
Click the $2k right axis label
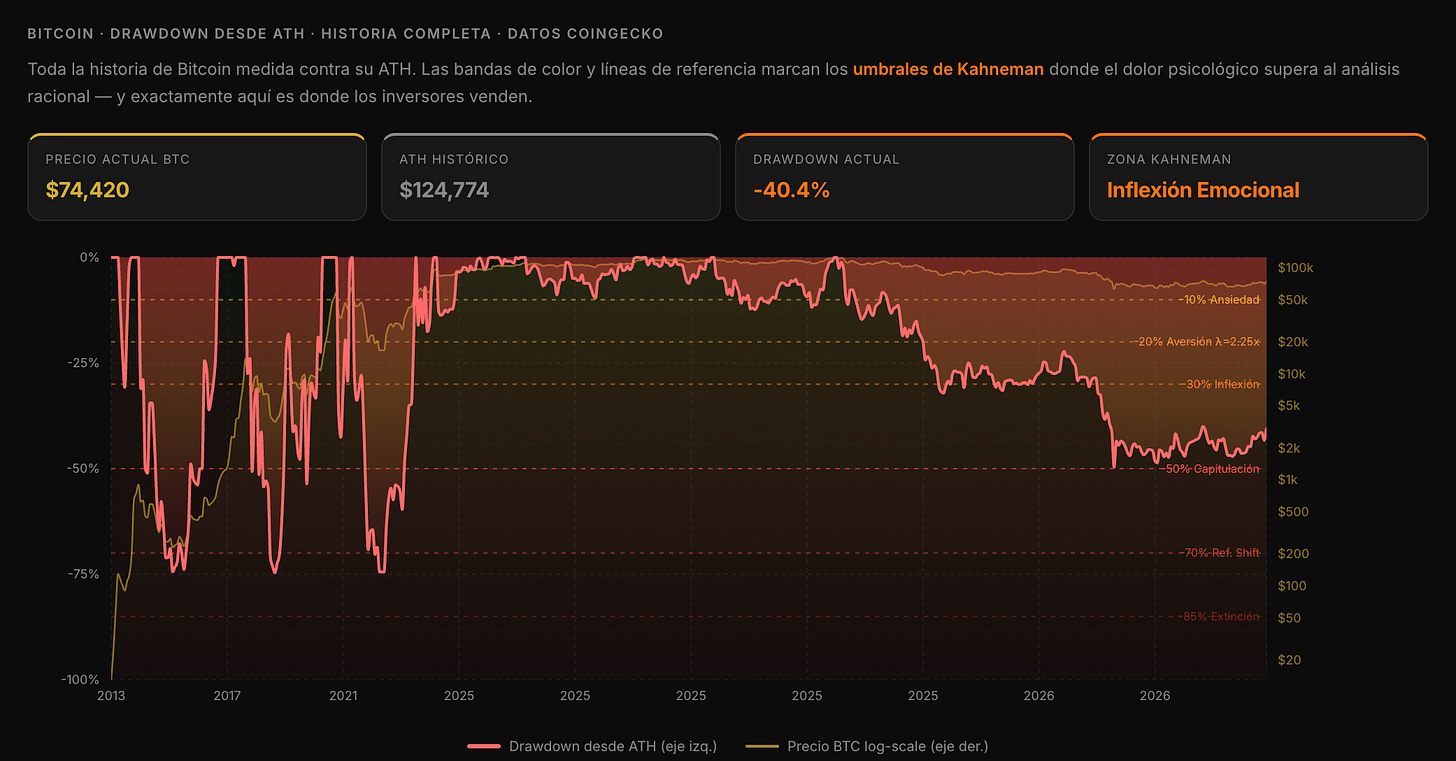coord(1290,448)
